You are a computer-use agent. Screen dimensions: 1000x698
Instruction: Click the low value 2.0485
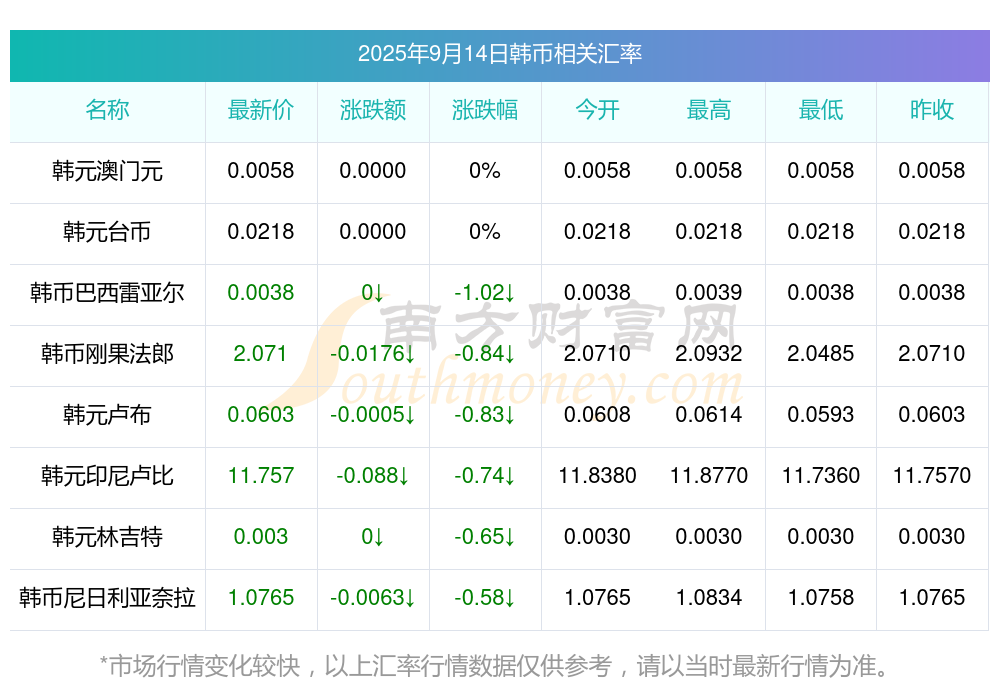pos(820,353)
